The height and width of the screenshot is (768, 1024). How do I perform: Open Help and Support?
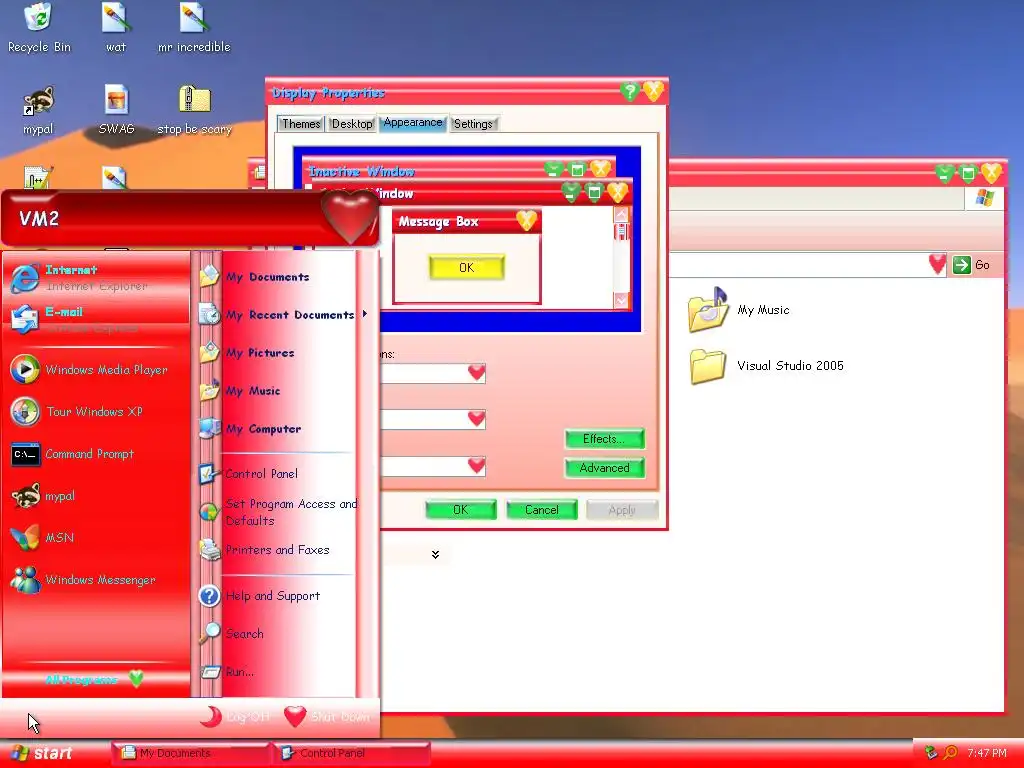tap(280, 596)
